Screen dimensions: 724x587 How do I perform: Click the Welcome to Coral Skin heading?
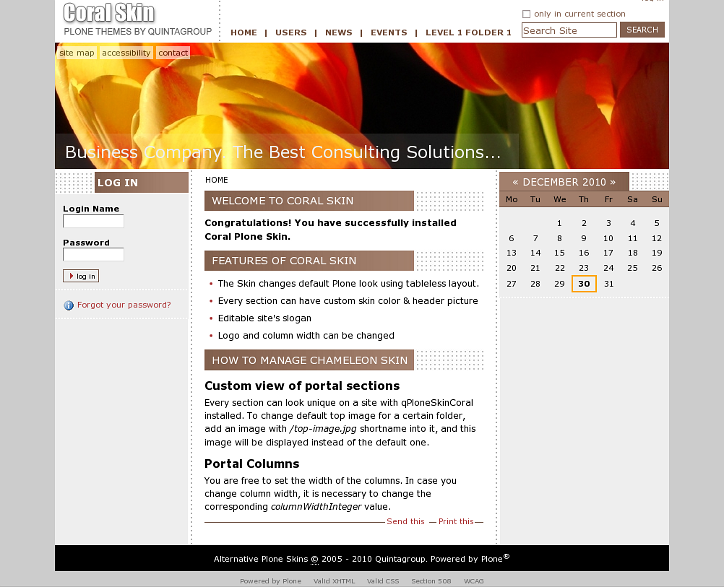click(x=309, y=201)
